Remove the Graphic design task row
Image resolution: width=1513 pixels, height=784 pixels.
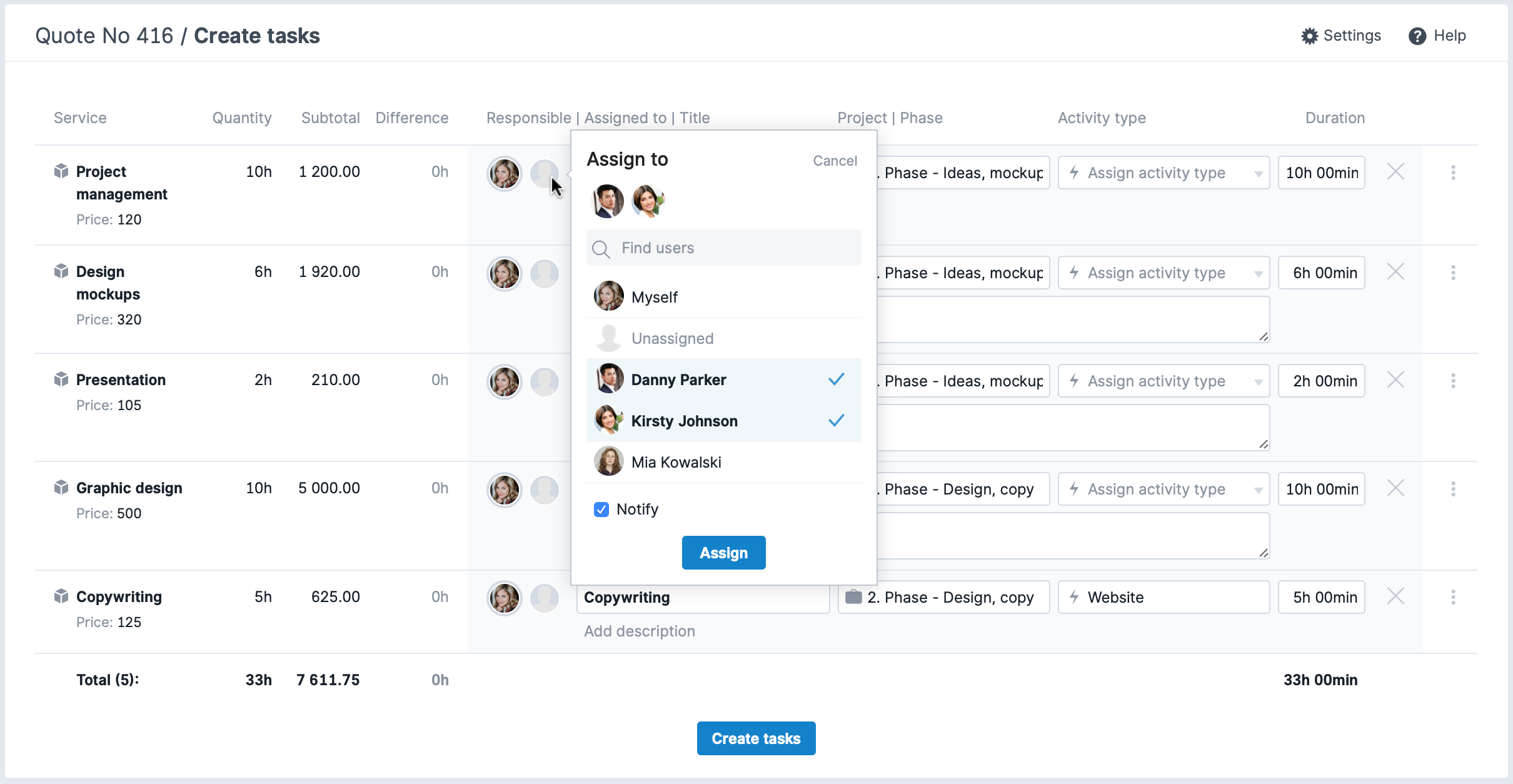pos(1395,488)
